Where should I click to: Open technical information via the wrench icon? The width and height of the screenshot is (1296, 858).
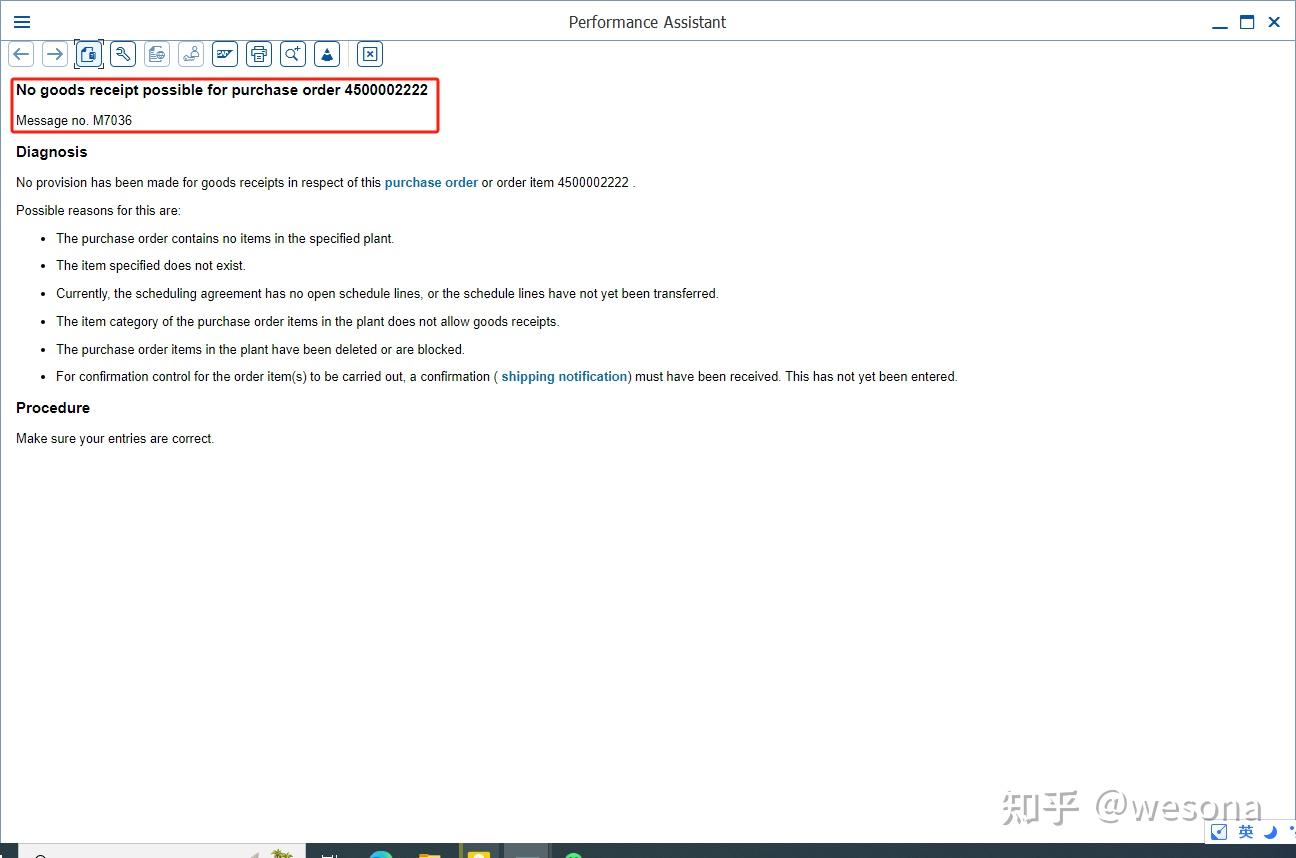tap(122, 54)
